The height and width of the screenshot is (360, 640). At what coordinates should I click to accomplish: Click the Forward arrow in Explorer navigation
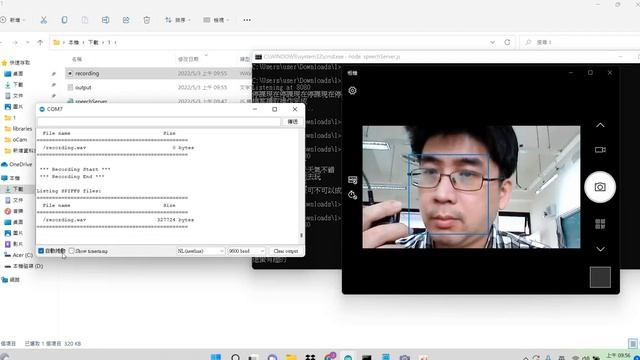point(15,42)
